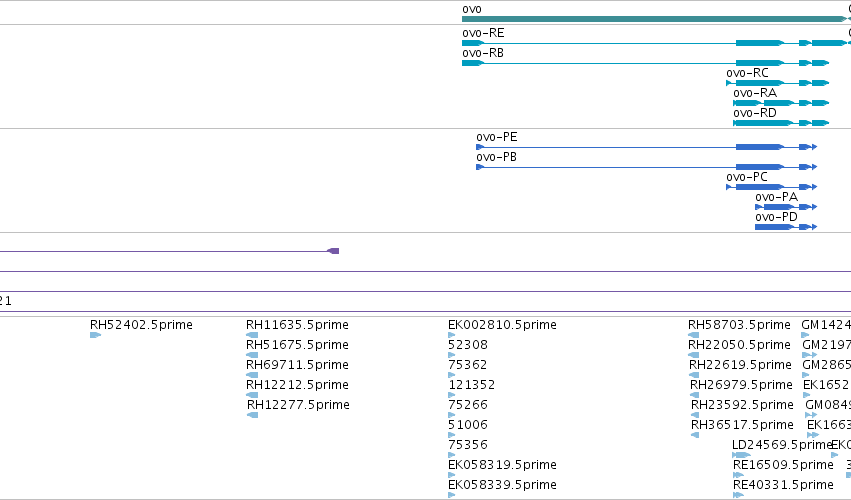The image size is (851, 500).
Task: Click the first exon of ovo-RE
Action: click(x=473, y=43)
